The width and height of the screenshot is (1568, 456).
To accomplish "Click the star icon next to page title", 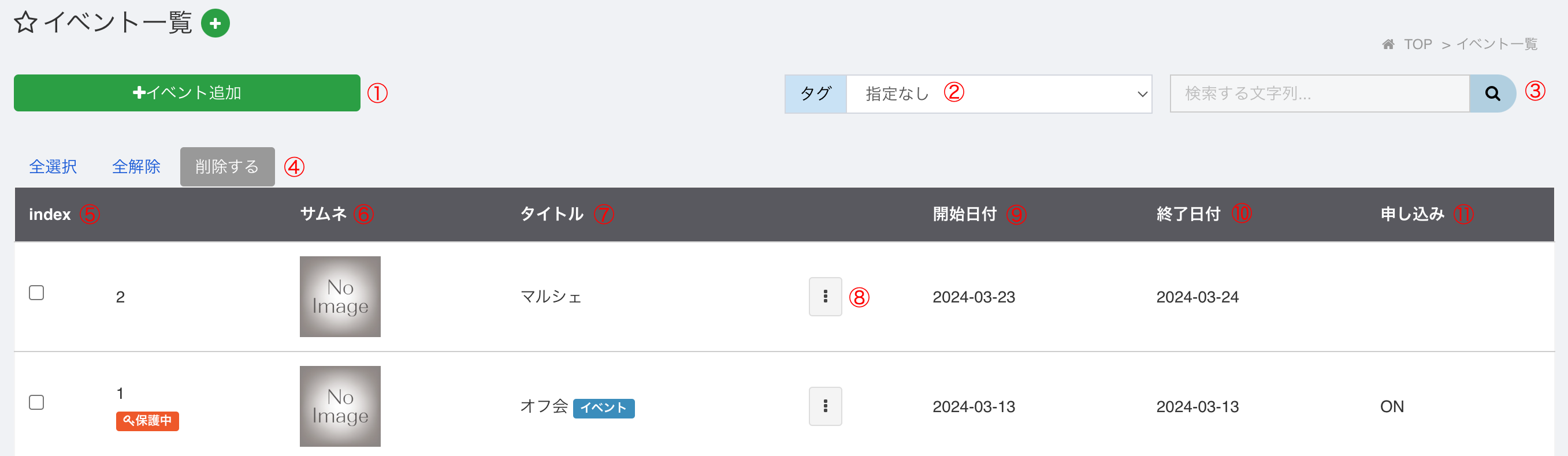I will pyautogui.click(x=25, y=23).
